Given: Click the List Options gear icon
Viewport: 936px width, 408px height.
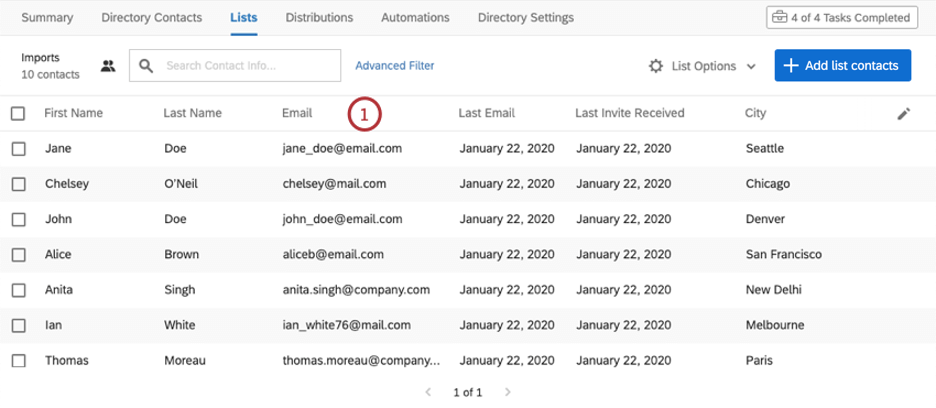Looking at the screenshot, I should 656,66.
